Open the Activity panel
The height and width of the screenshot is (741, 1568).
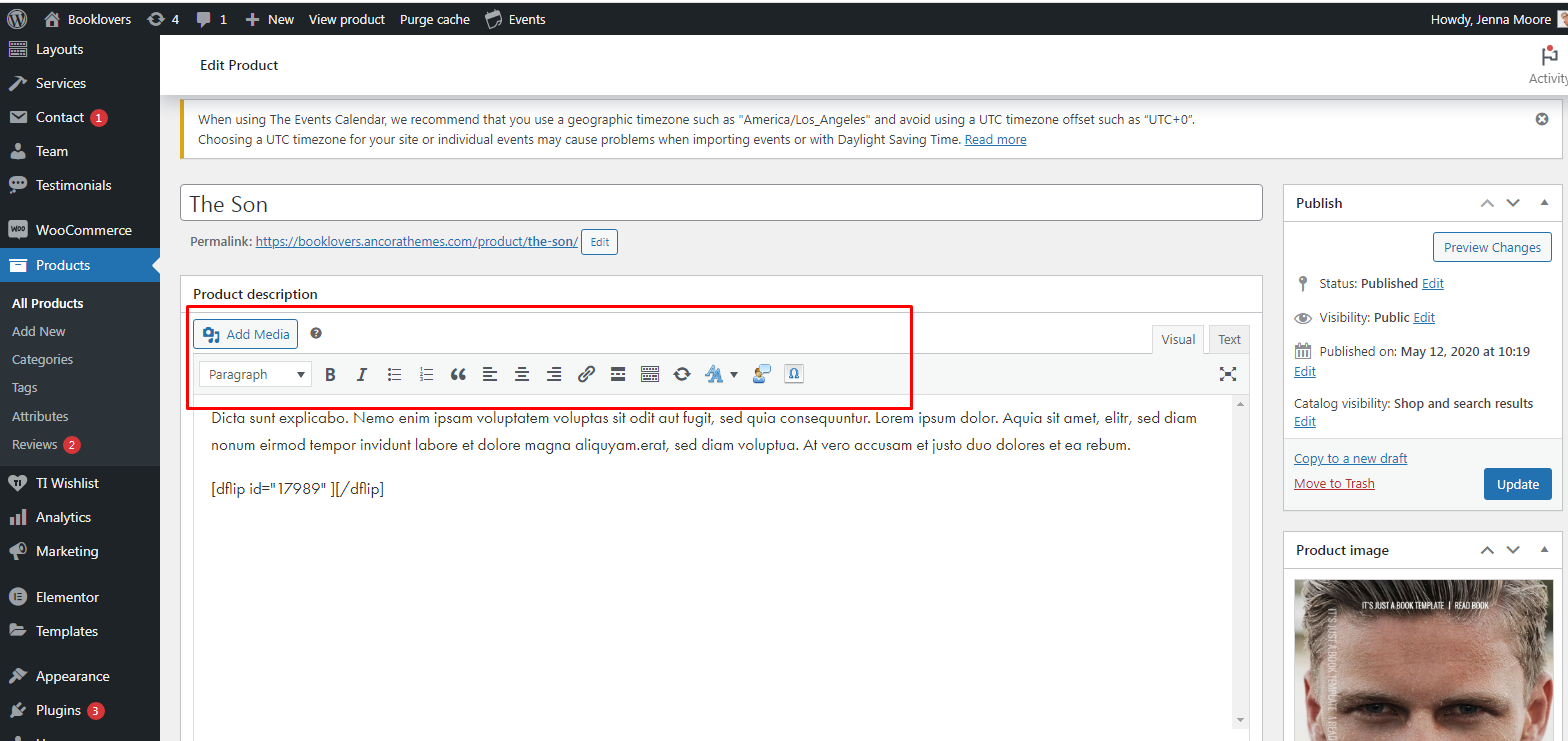pos(1549,65)
